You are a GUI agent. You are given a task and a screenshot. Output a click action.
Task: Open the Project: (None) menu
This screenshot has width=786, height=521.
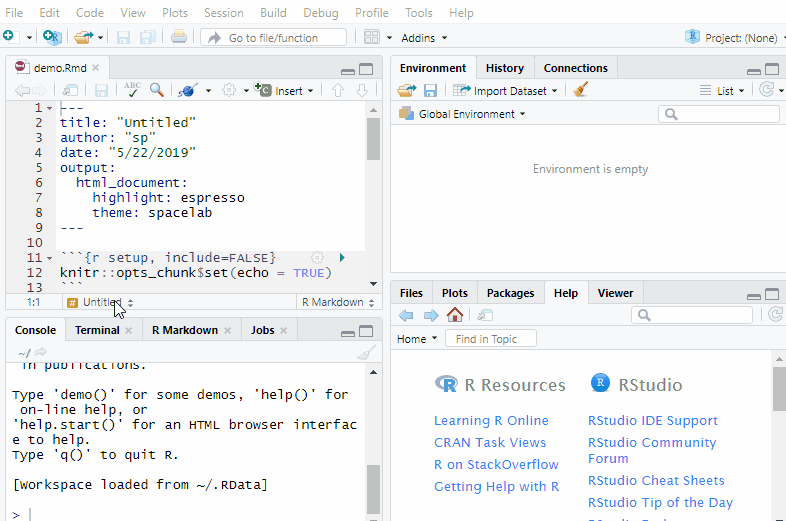pyautogui.click(x=734, y=38)
